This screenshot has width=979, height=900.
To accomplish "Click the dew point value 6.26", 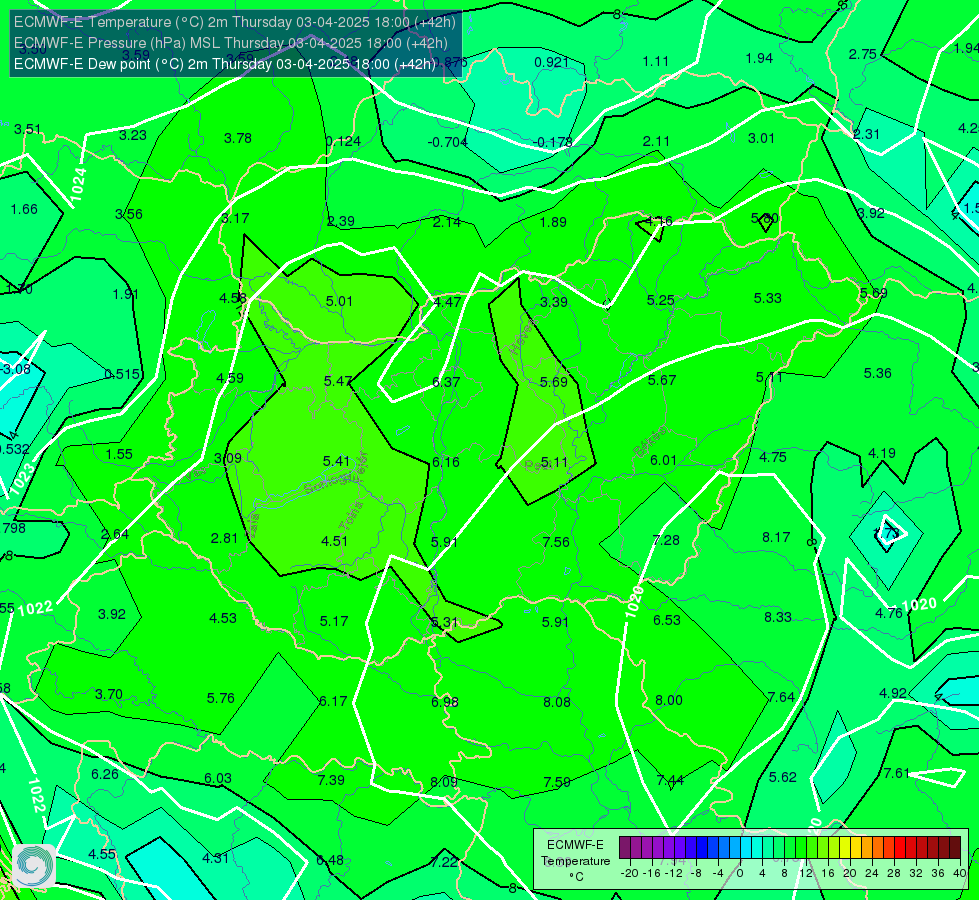I will (x=104, y=774).
